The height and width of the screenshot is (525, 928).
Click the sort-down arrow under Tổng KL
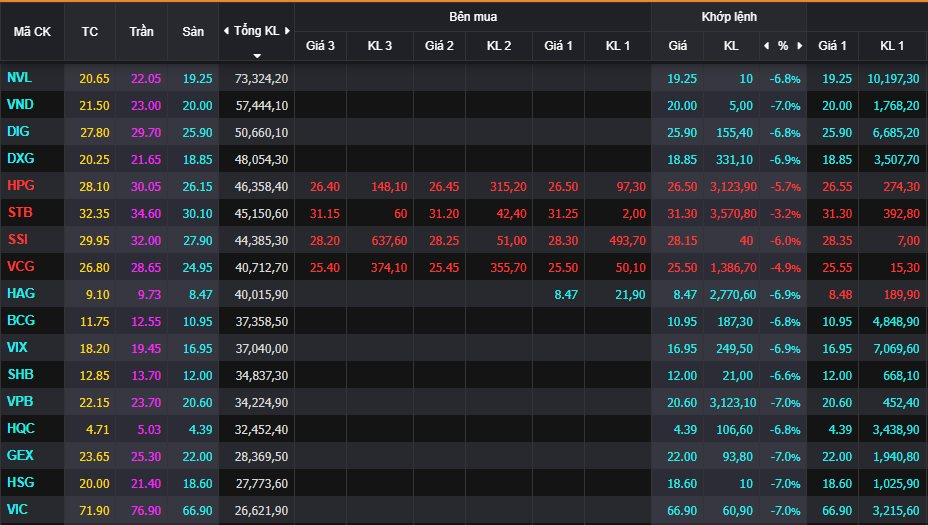[x=256, y=55]
